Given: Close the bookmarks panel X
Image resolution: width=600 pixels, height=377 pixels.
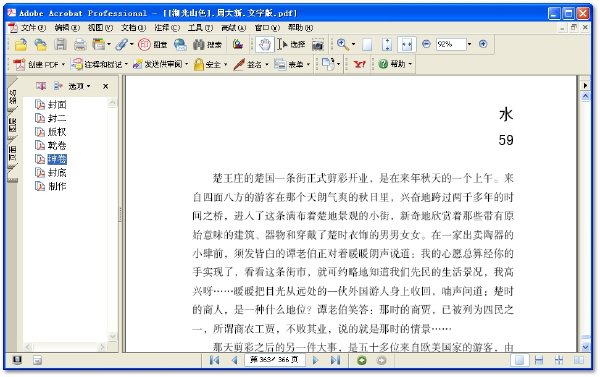Looking at the screenshot, I should (106, 86).
